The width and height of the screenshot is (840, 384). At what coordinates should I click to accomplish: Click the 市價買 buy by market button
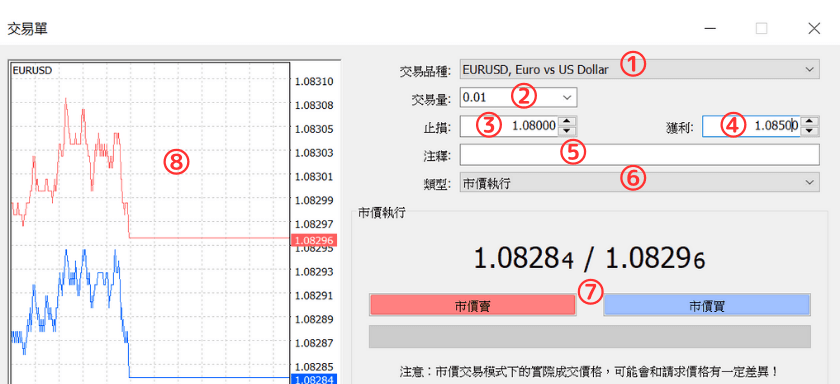(x=707, y=305)
